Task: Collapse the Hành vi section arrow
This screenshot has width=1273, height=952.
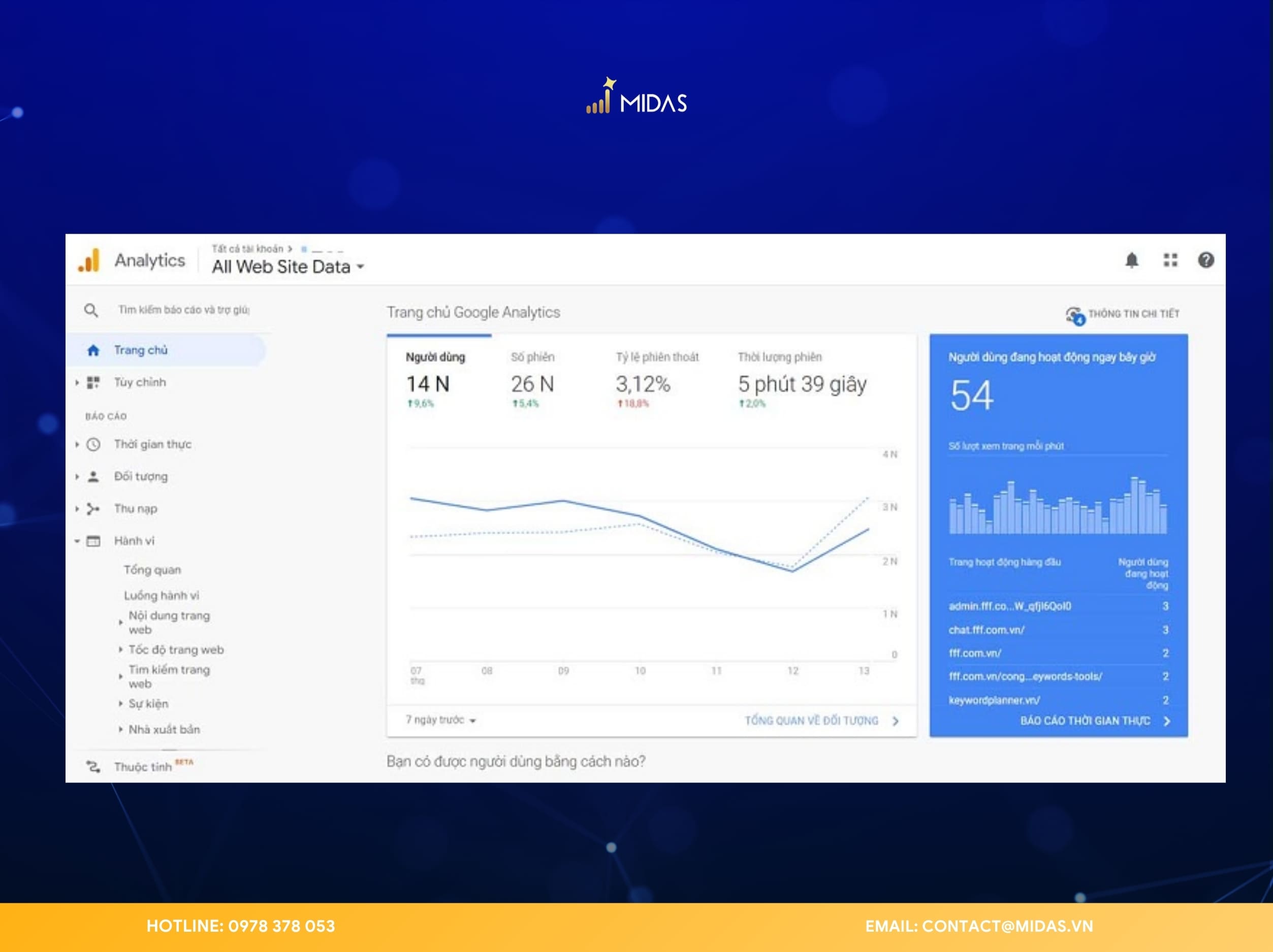Action: pyautogui.click(x=77, y=541)
